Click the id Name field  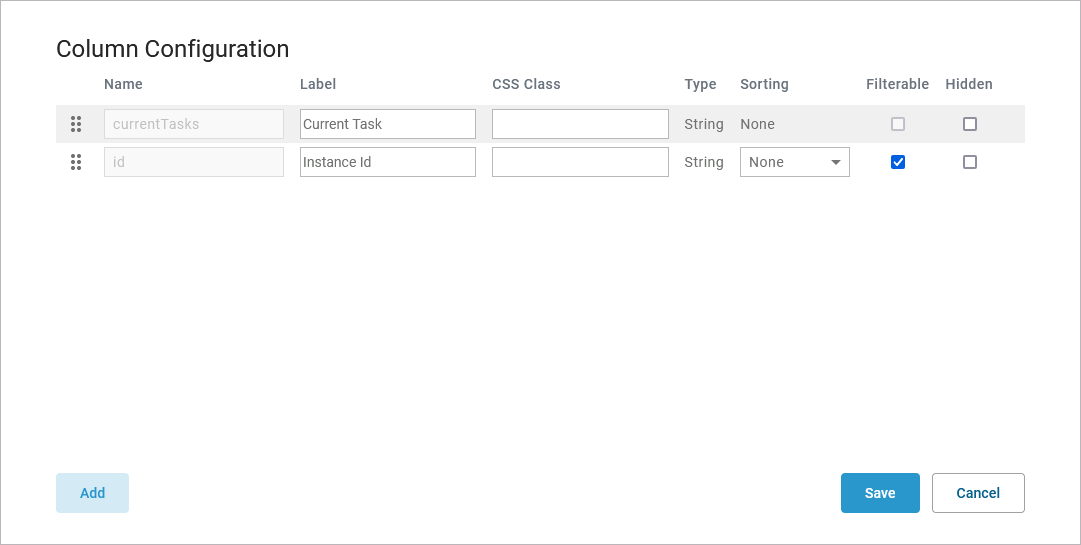194,162
